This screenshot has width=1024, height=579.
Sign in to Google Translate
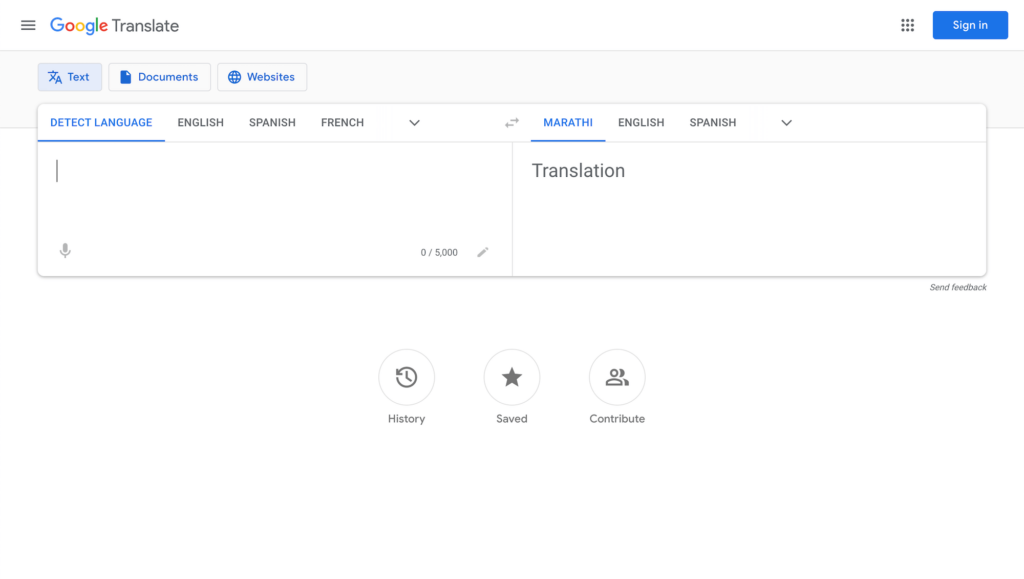(969, 25)
